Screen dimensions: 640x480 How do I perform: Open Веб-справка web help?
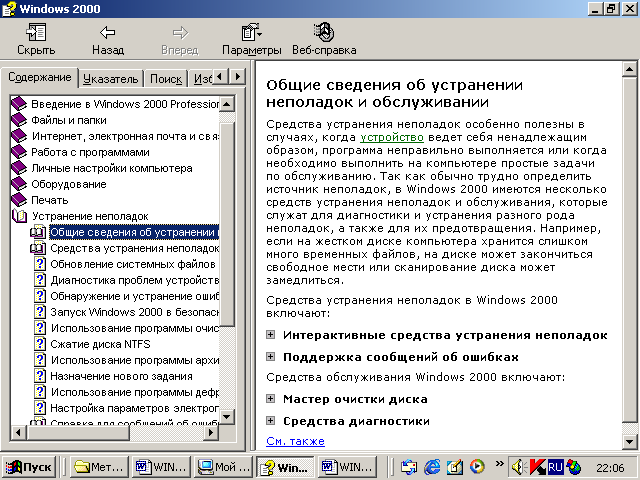[324, 39]
